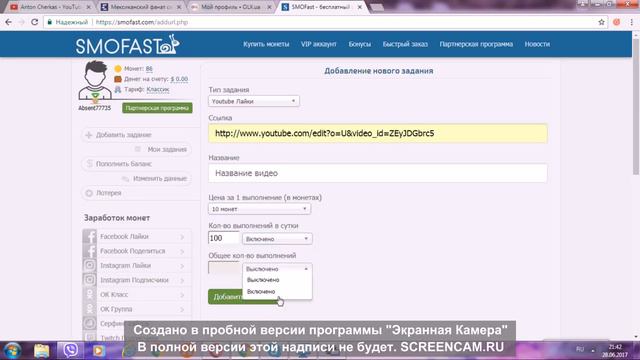
Task: Click the browser back arrow
Action: (9, 22)
